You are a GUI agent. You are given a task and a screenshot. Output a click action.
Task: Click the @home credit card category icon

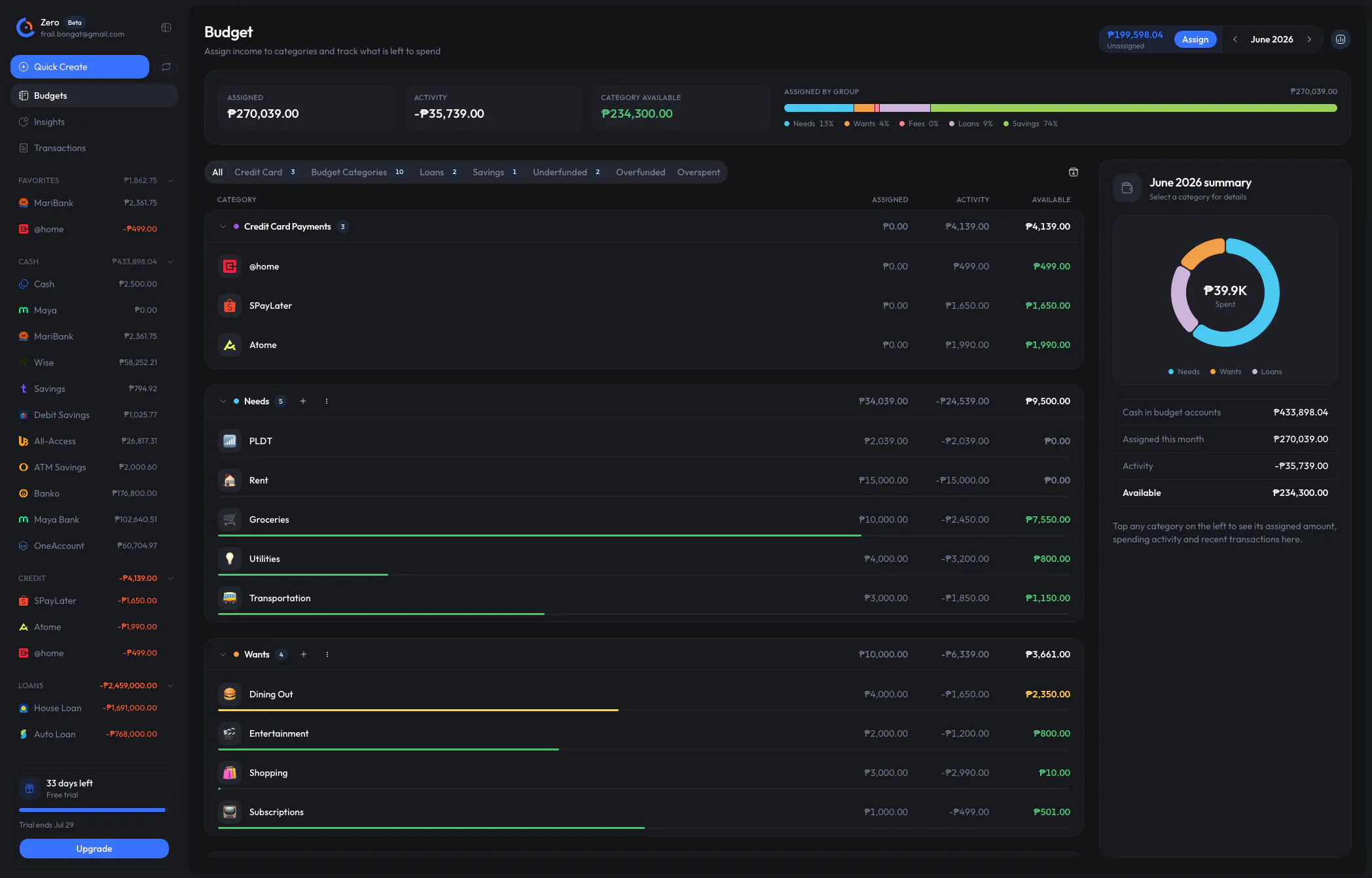[230, 266]
